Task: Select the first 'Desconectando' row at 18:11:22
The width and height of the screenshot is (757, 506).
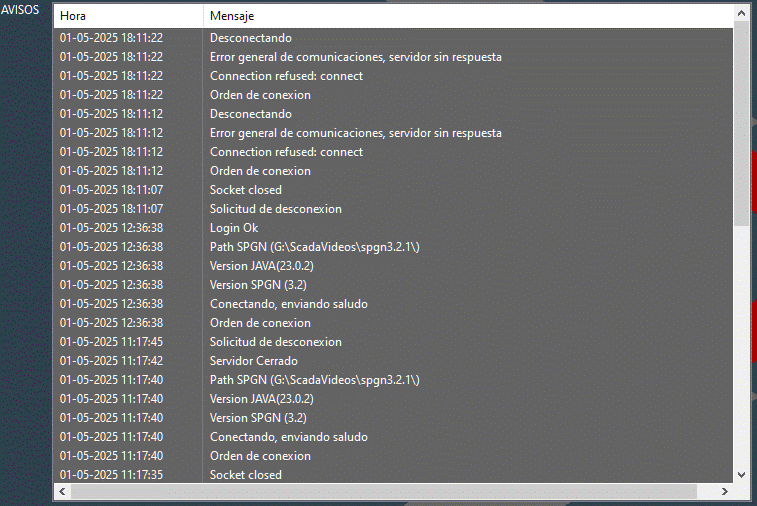Action: [393, 38]
